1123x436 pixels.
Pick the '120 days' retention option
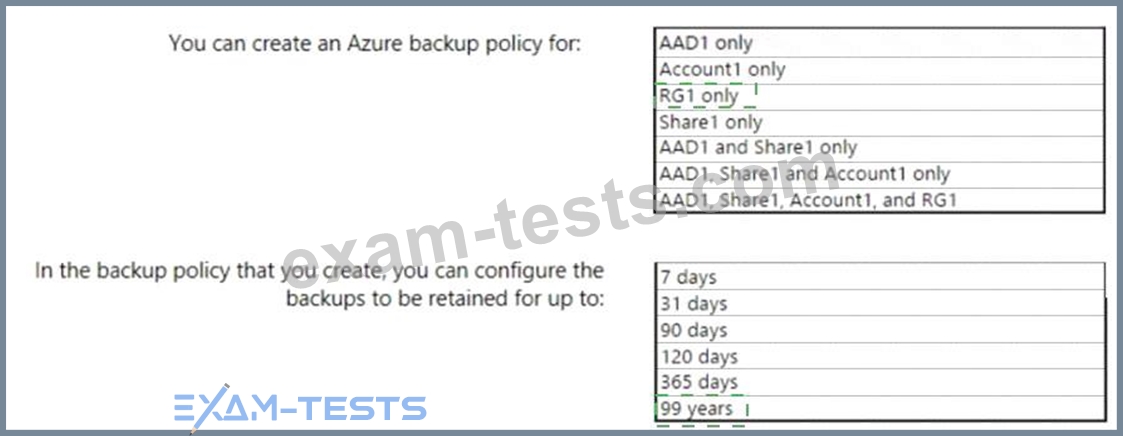coord(880,356)
